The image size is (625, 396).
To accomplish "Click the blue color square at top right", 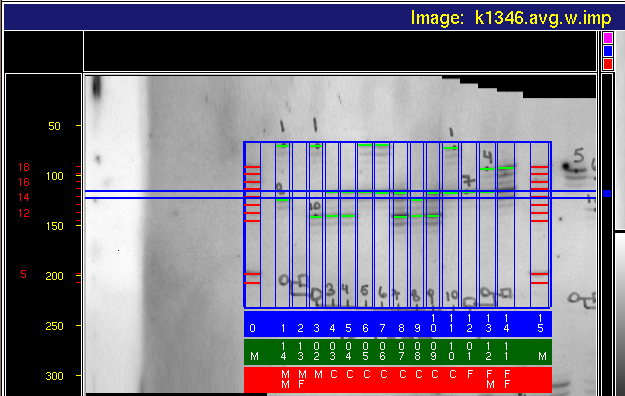I will (607, 51).
